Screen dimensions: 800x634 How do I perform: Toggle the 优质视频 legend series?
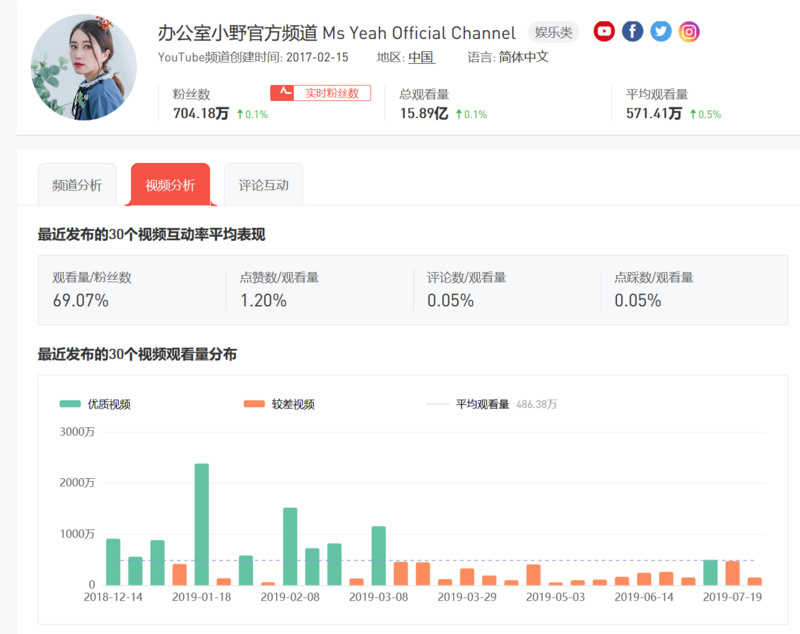pos(95,404)
